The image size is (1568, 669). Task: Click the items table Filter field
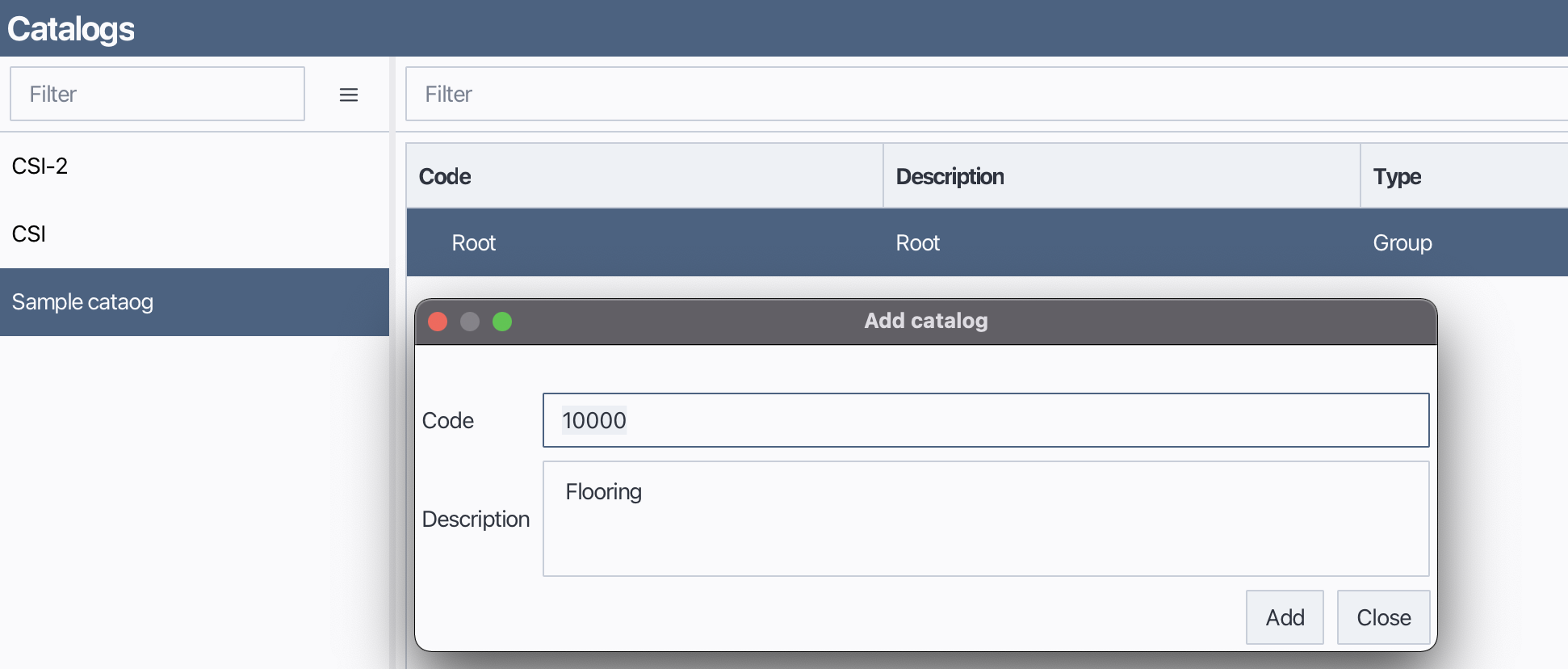coord(987,94)
